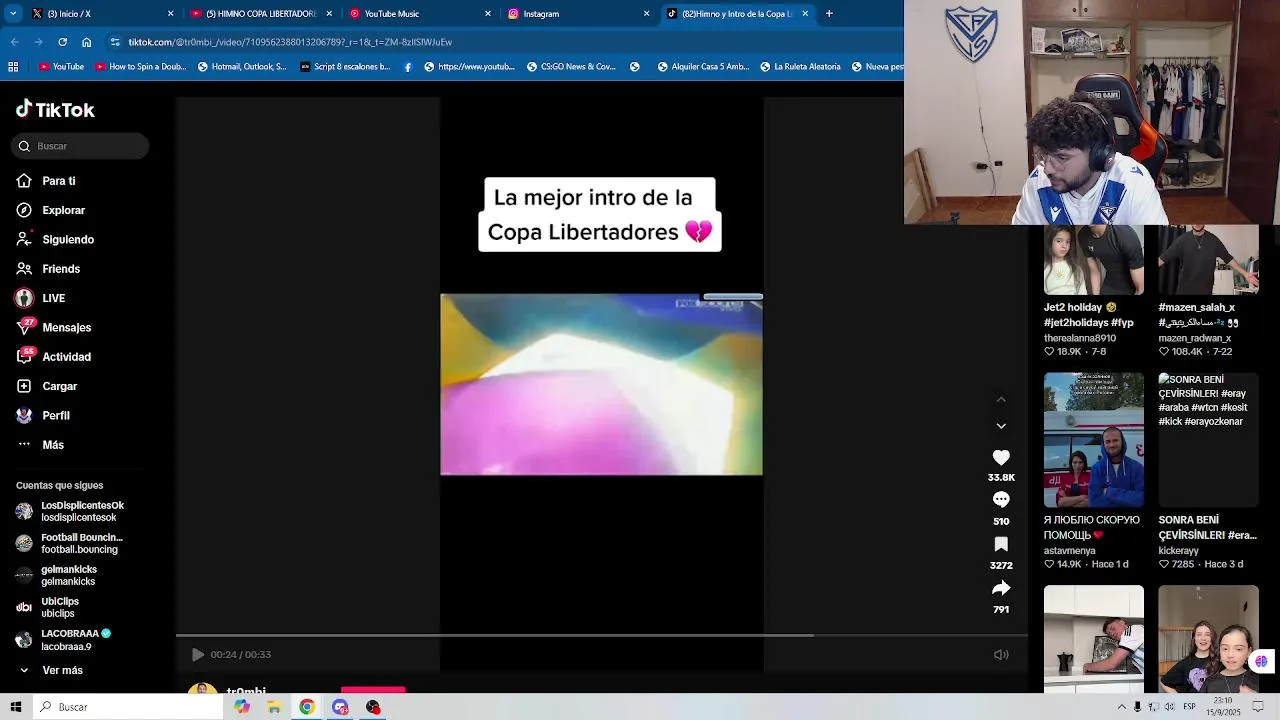Click the video player frame
This screenshot has height=720, width=1280.
tap(602, 384)
